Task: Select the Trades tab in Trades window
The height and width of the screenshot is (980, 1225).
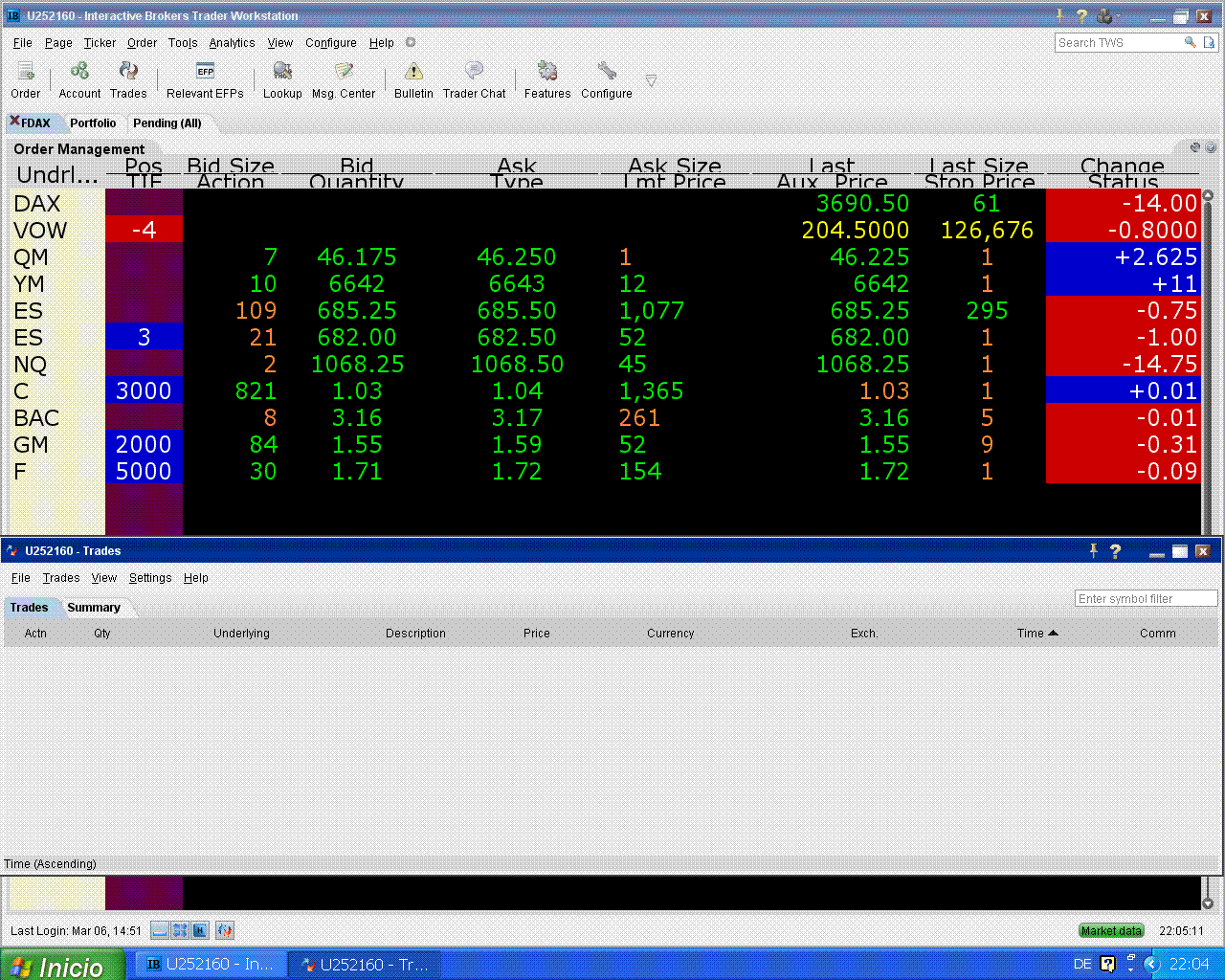Action: 29,608
